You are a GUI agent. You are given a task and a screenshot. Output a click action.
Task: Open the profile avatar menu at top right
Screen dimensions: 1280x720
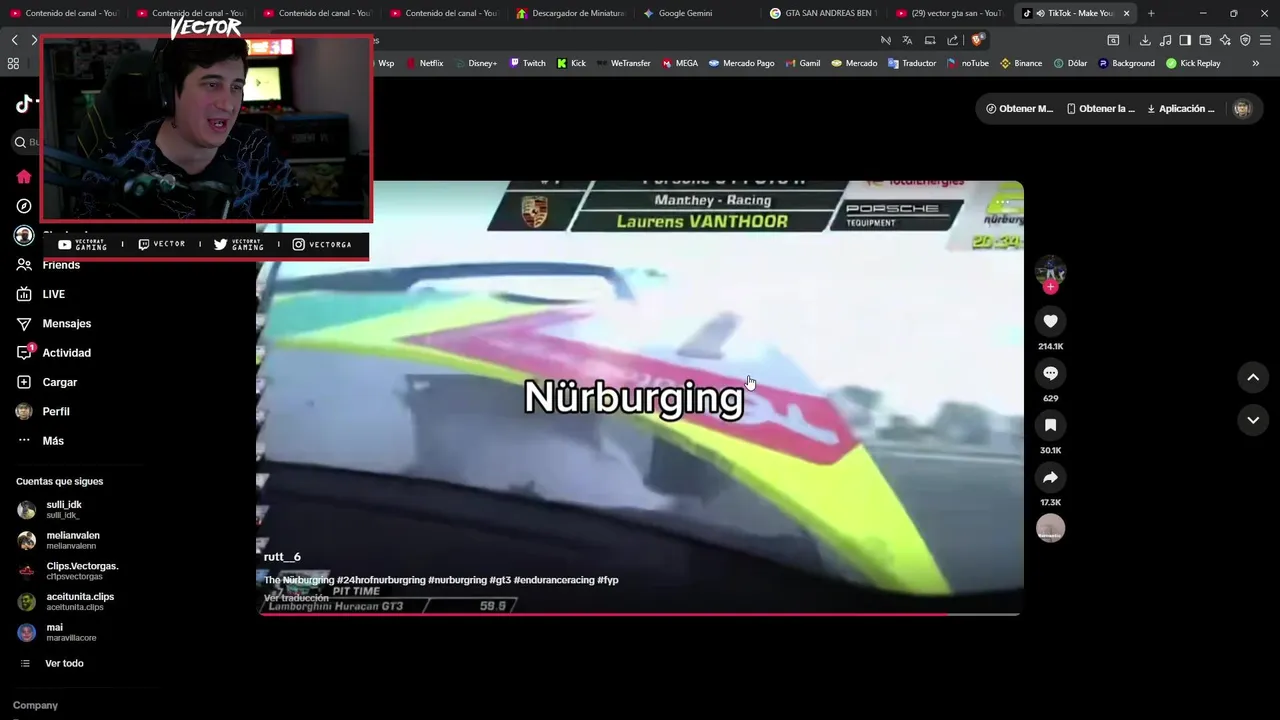1242,108
